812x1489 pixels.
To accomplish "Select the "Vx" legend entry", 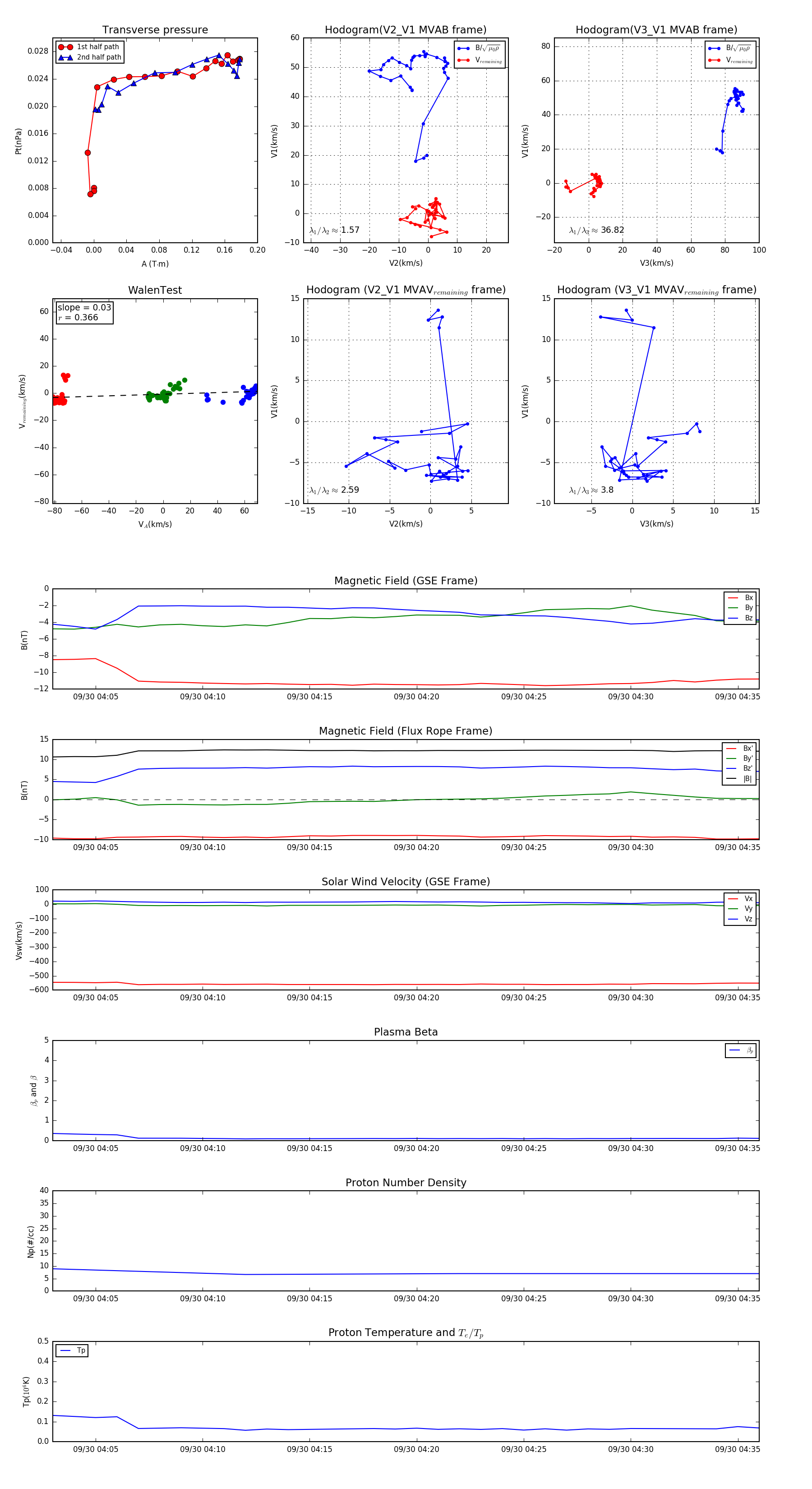I will (740, 899).
